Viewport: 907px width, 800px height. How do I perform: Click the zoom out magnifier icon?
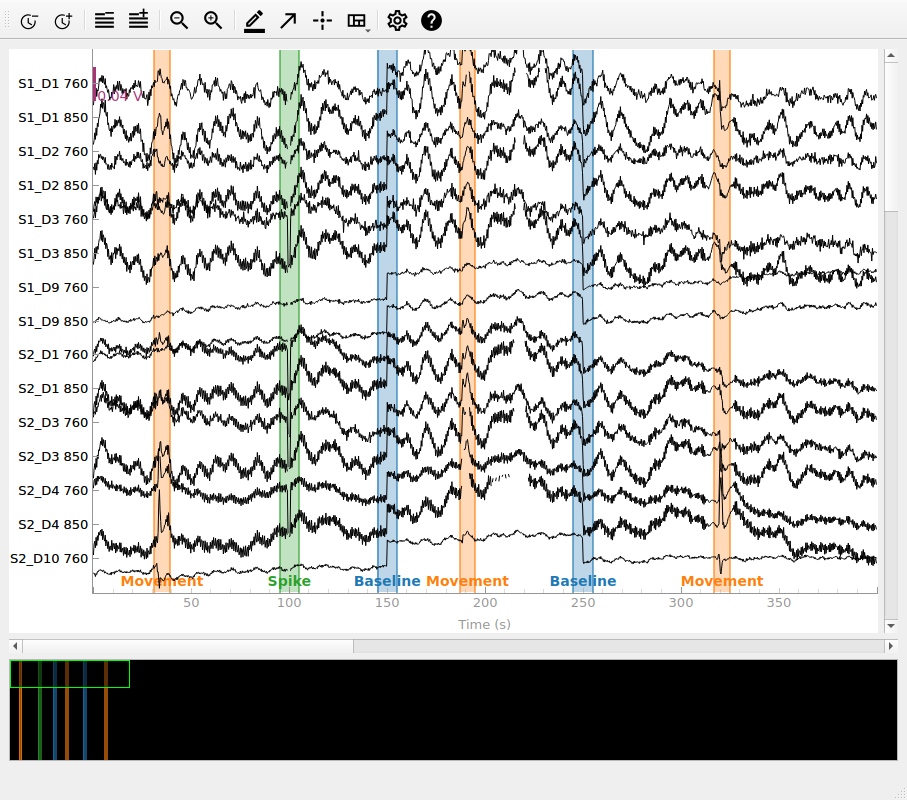(179, 20)
